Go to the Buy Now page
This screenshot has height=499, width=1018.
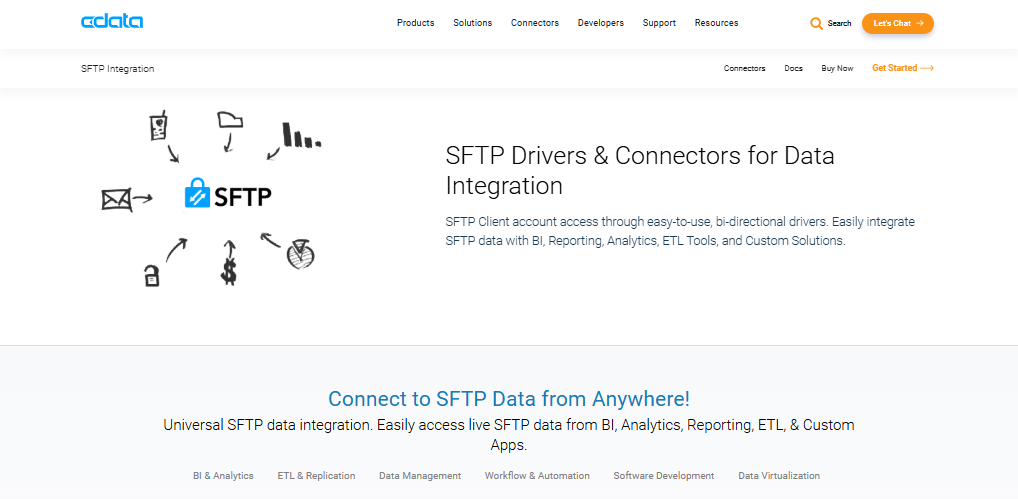[x=837, y=68]
